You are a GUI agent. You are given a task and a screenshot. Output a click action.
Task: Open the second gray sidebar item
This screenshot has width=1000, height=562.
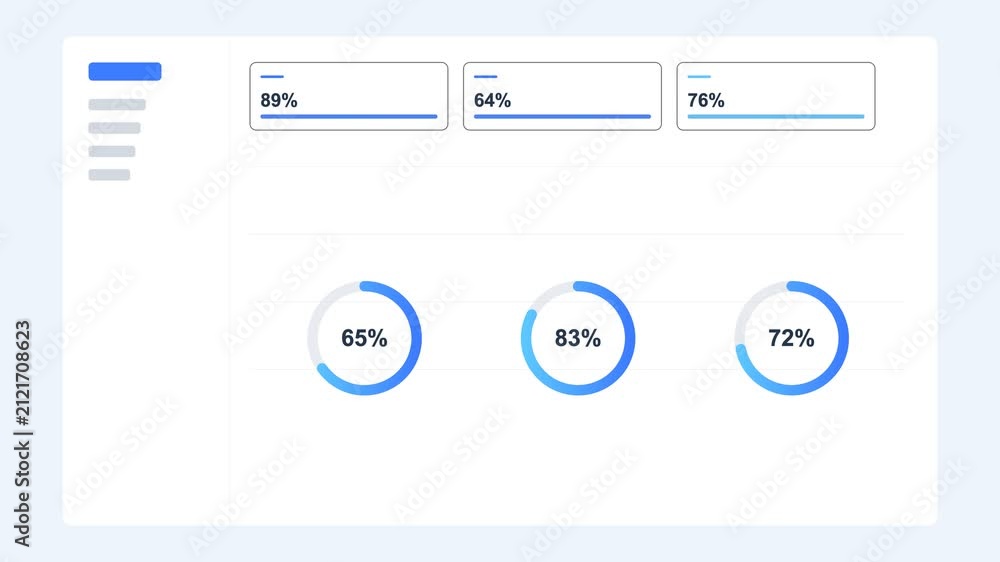[x=115, y=128]
